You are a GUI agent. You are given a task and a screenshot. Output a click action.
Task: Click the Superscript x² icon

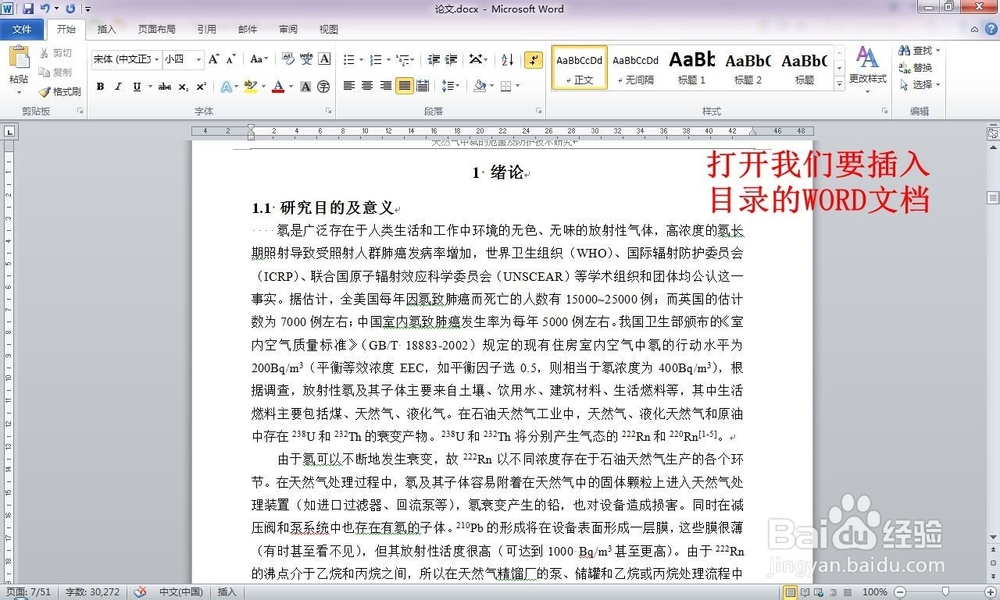(201, 86)
